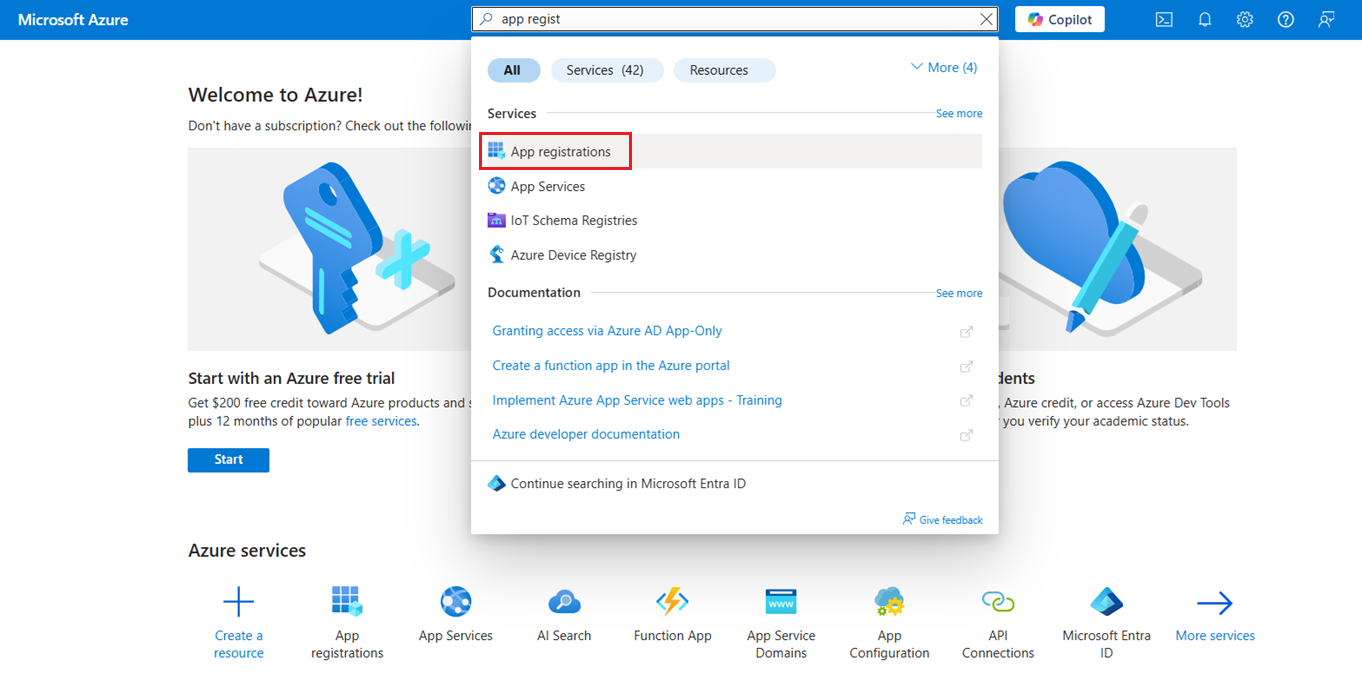Click the Start free trial button
Image resolution: width=1362 pixels, height=674 pixels.
click(x=228, y=460)
